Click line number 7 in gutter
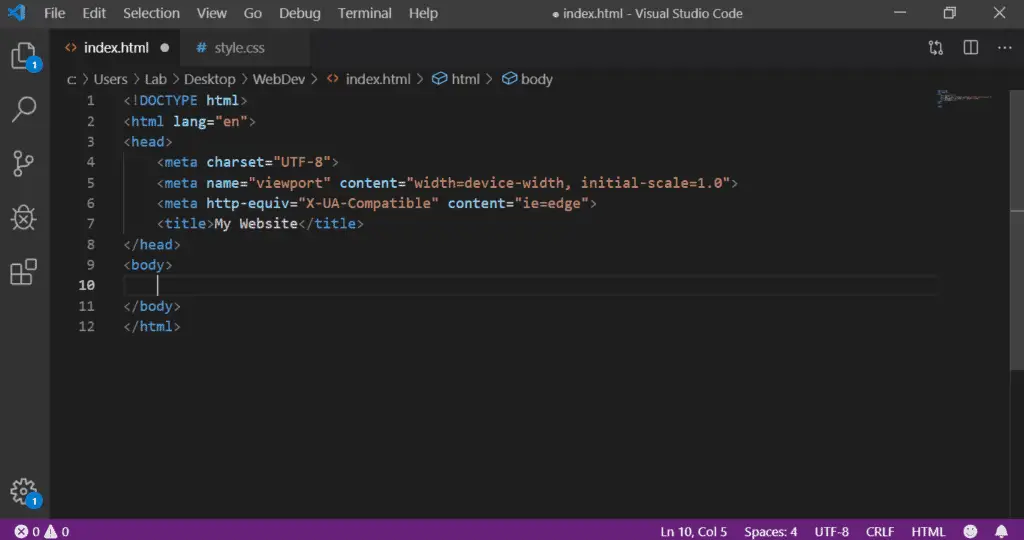The image size is (1024, 540). 90,223
